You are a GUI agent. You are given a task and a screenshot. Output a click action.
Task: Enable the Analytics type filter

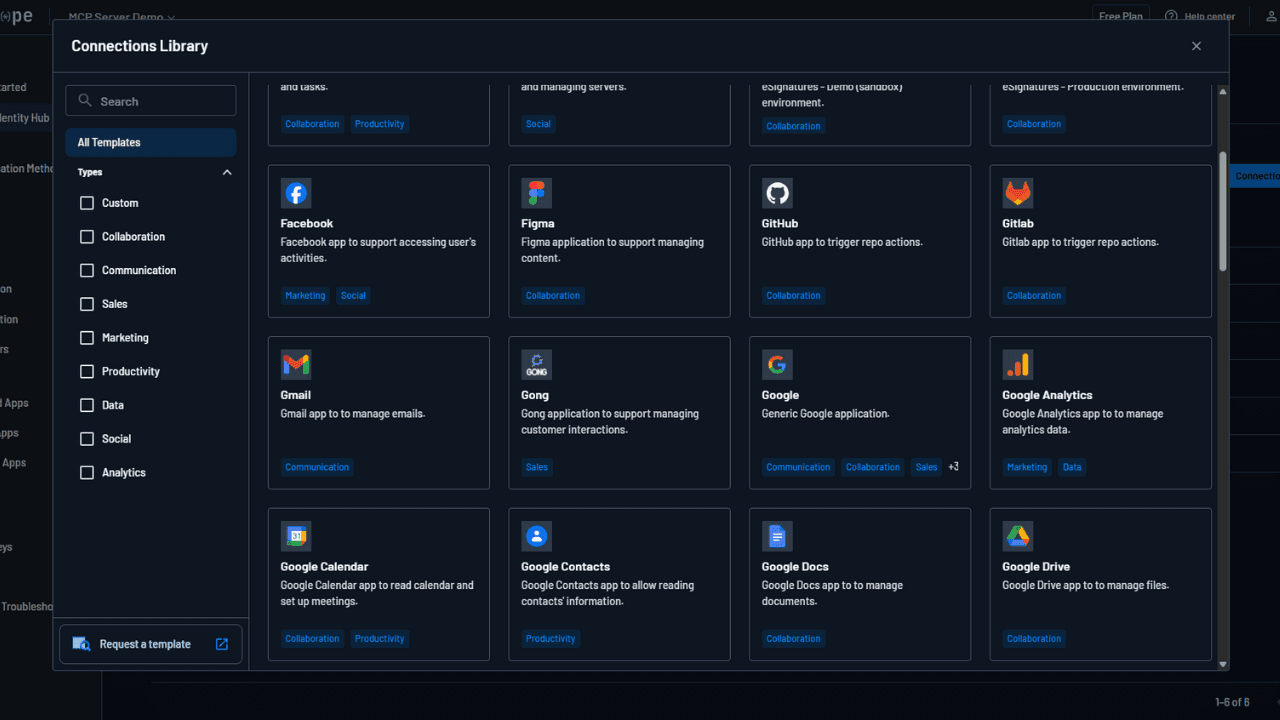(x=86, y=472)
